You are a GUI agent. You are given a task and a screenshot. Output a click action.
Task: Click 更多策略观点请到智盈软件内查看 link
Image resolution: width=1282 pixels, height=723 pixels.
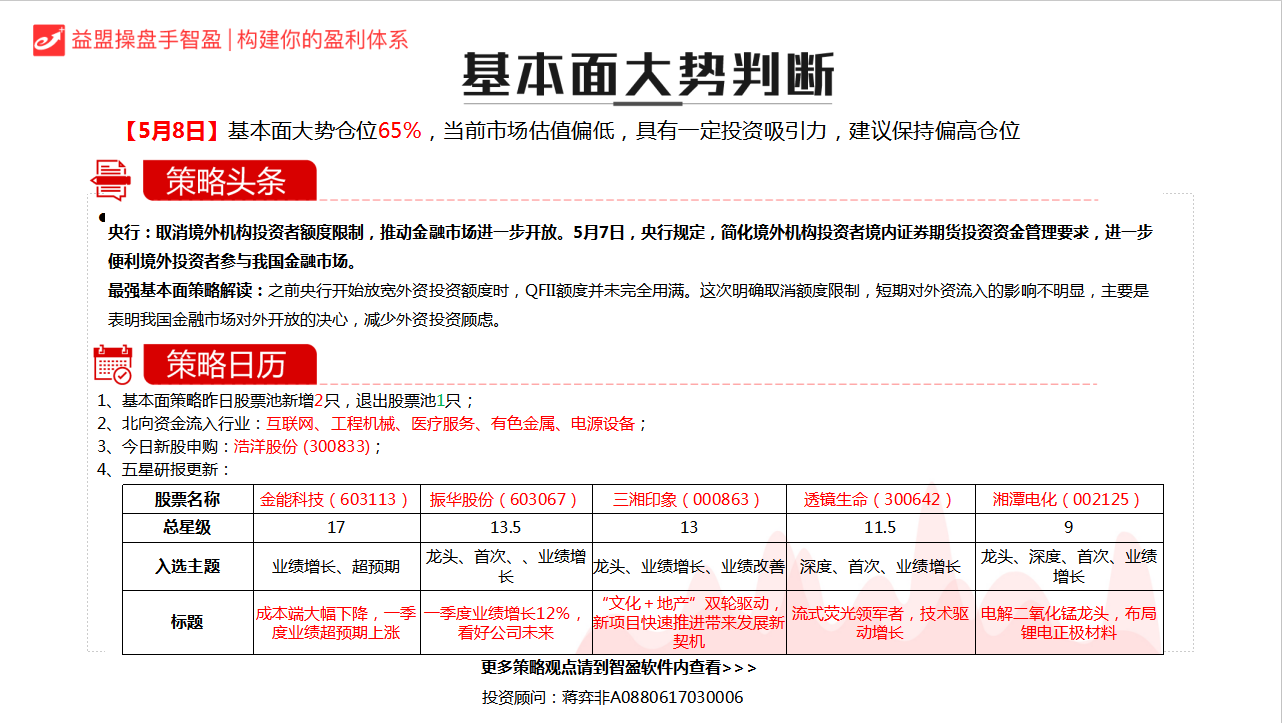(x=618, y=667)
